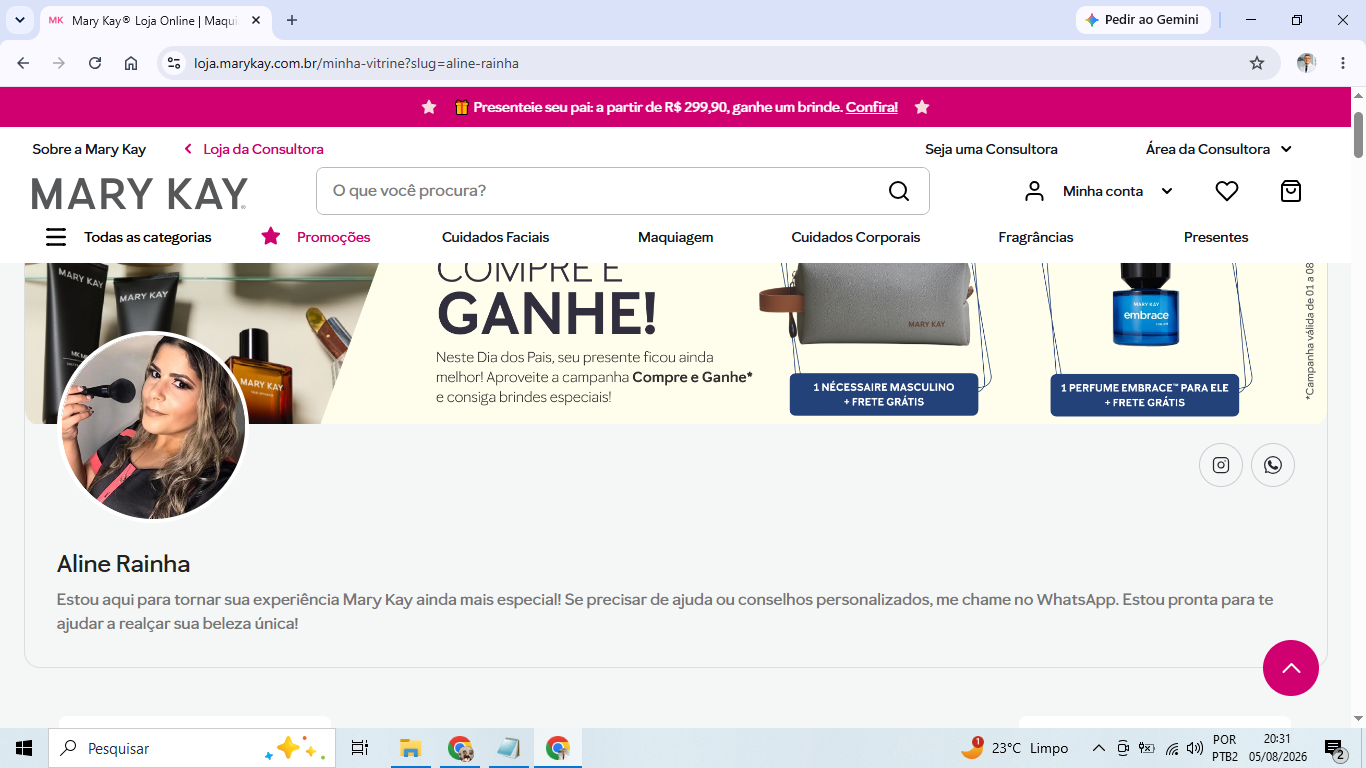Click the Windows taskbar search box

(192, 748)
